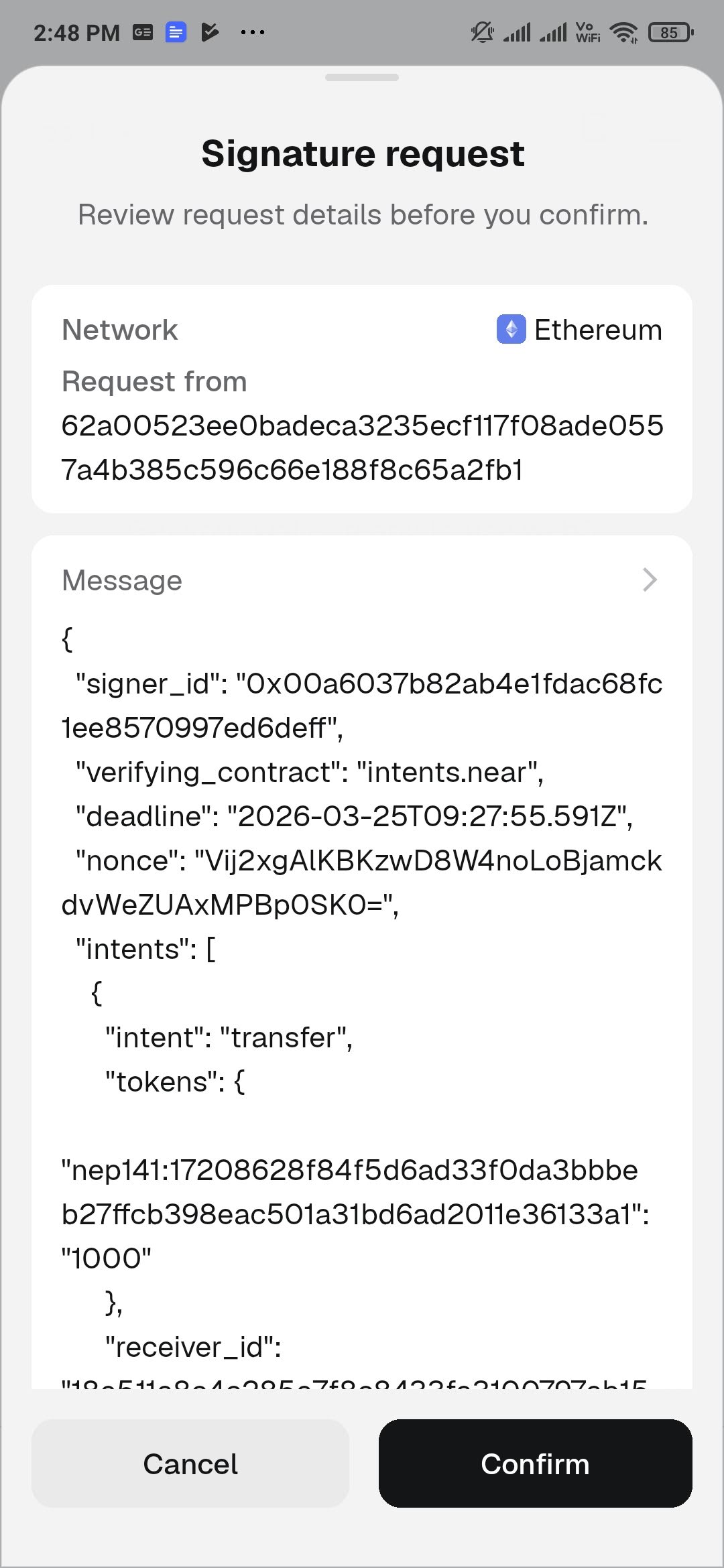Tap the three-dot overflow notification indicator
724x1568 pixels.
click(253, 31)
